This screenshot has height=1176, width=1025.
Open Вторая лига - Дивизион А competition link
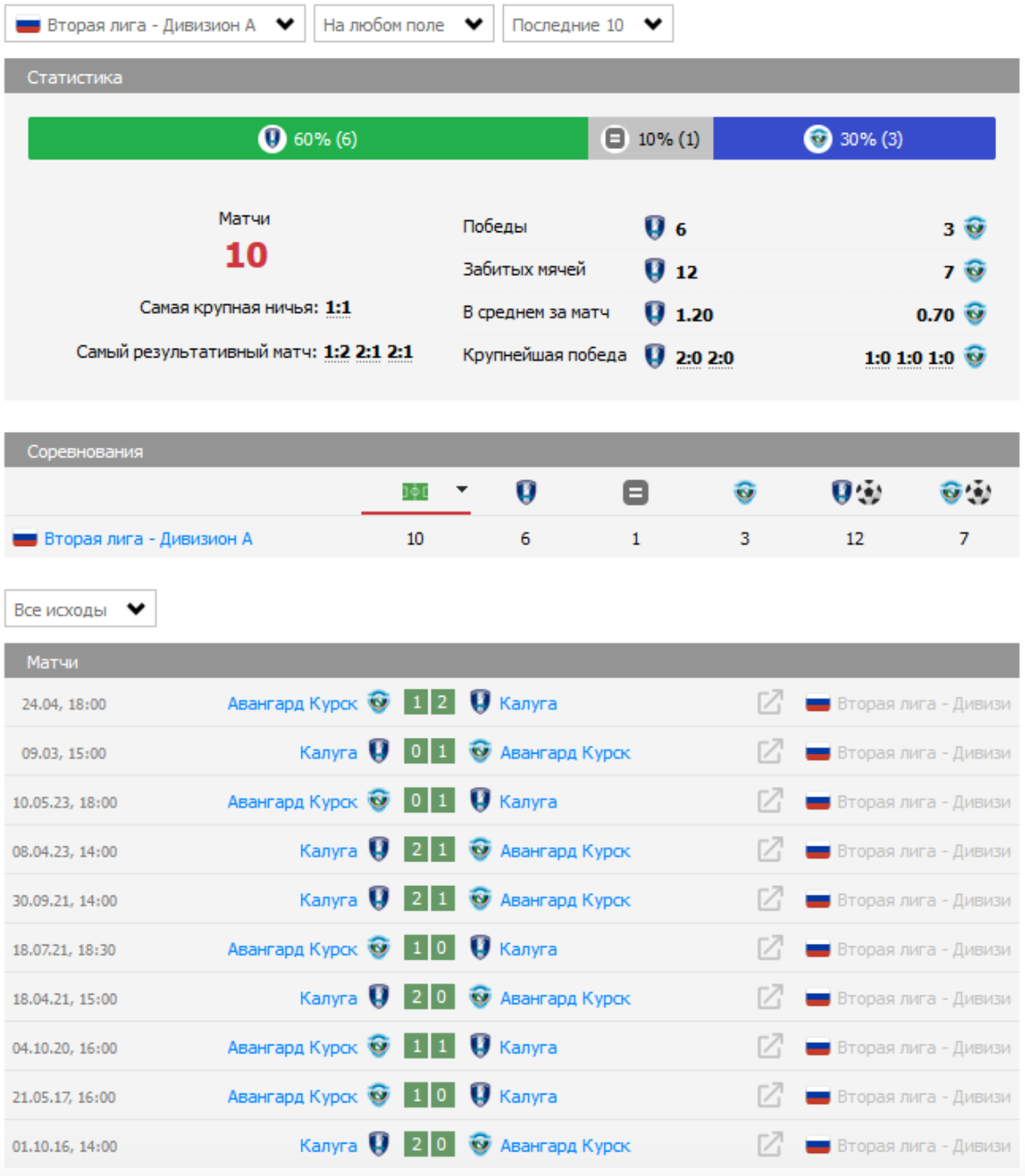tap(148, 539)
